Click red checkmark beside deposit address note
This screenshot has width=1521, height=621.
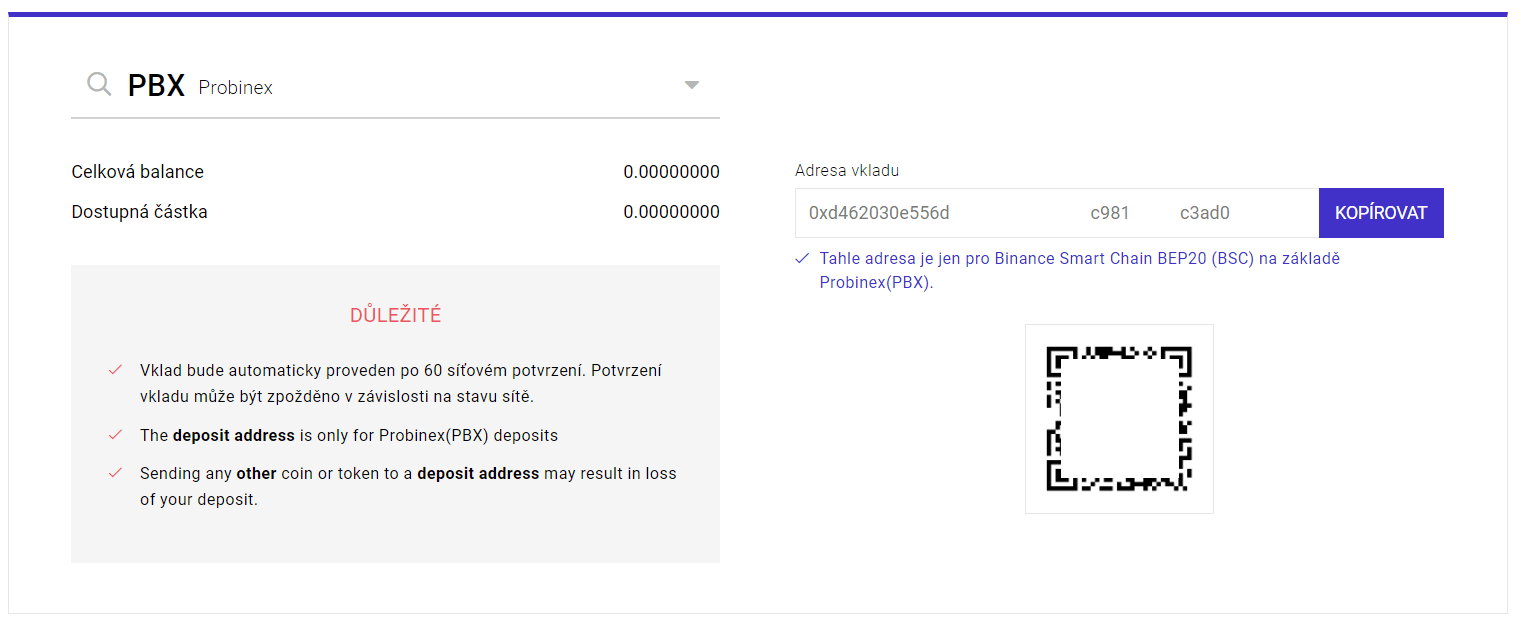click(x=115, y=435)
